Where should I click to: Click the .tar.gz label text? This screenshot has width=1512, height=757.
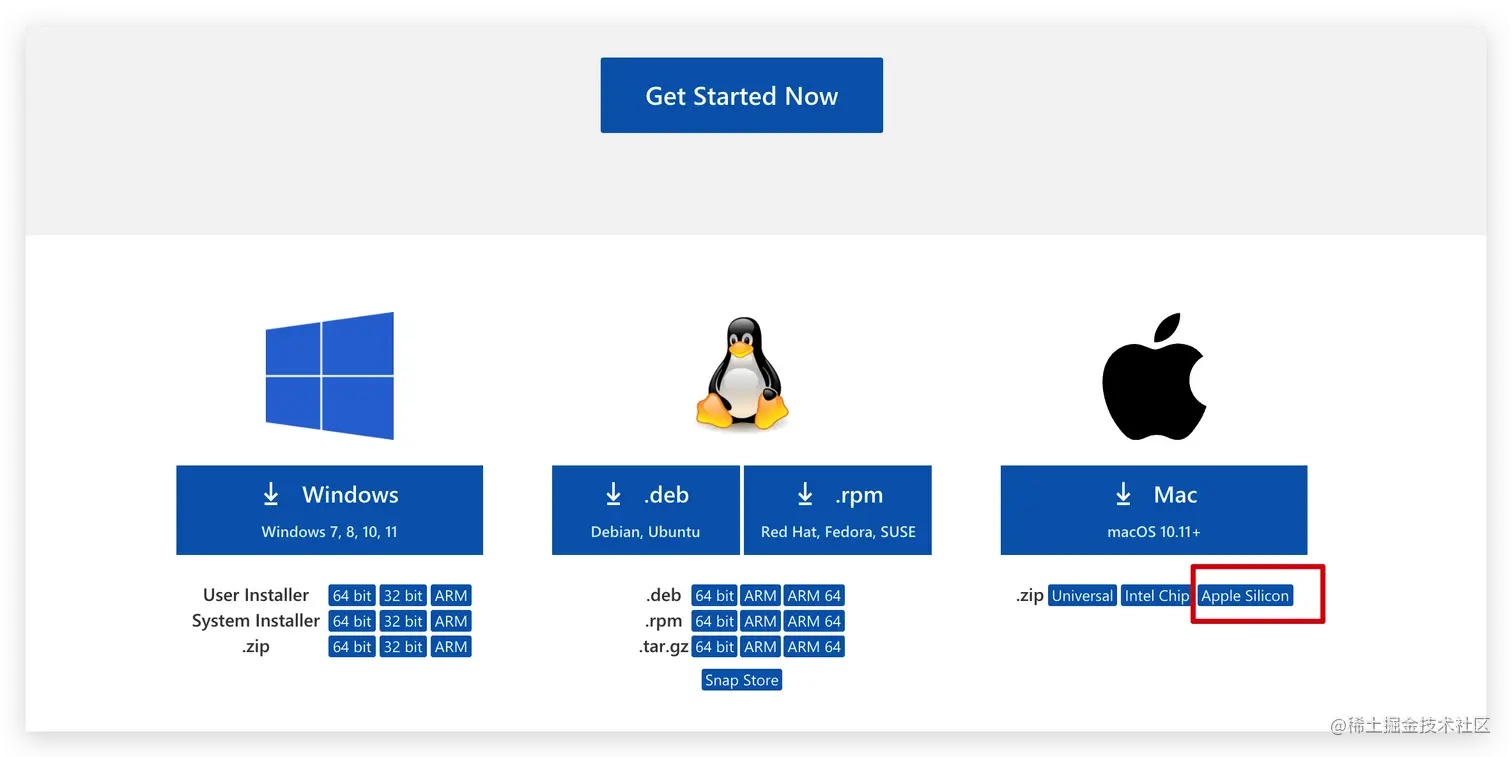tap(664, 647)
